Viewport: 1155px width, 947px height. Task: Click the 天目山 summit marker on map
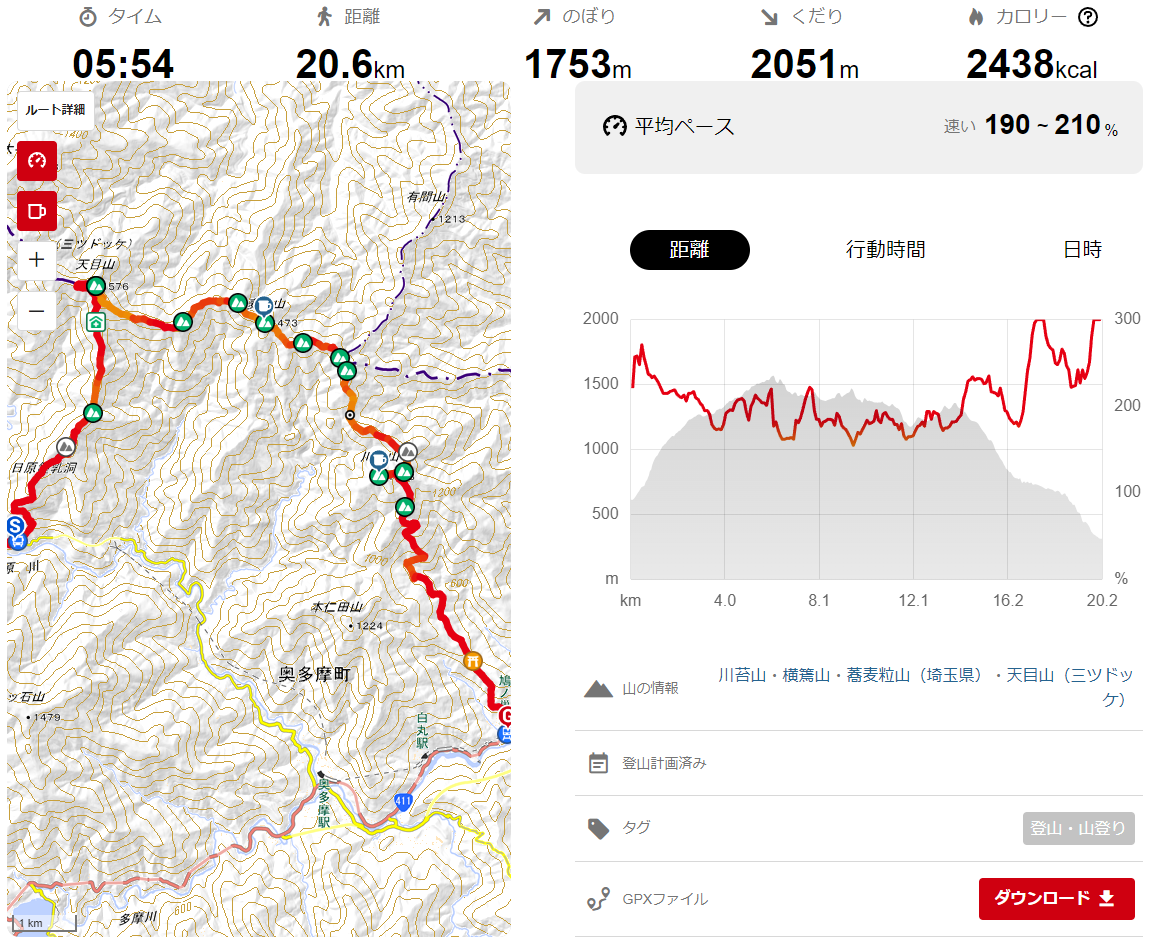pos(96,285)
